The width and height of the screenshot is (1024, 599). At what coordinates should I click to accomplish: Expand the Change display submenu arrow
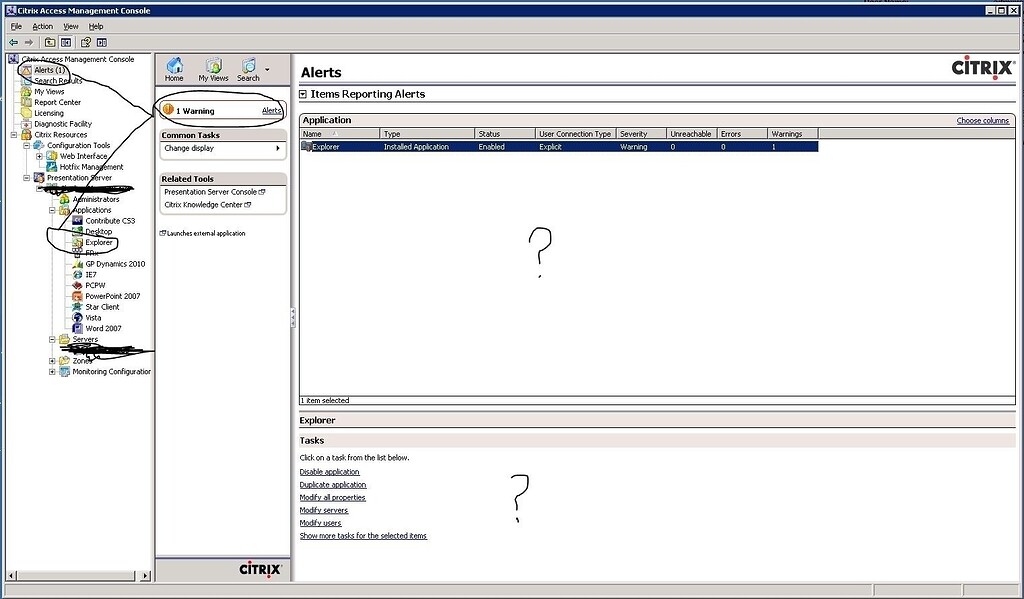(x=278, y=148)
